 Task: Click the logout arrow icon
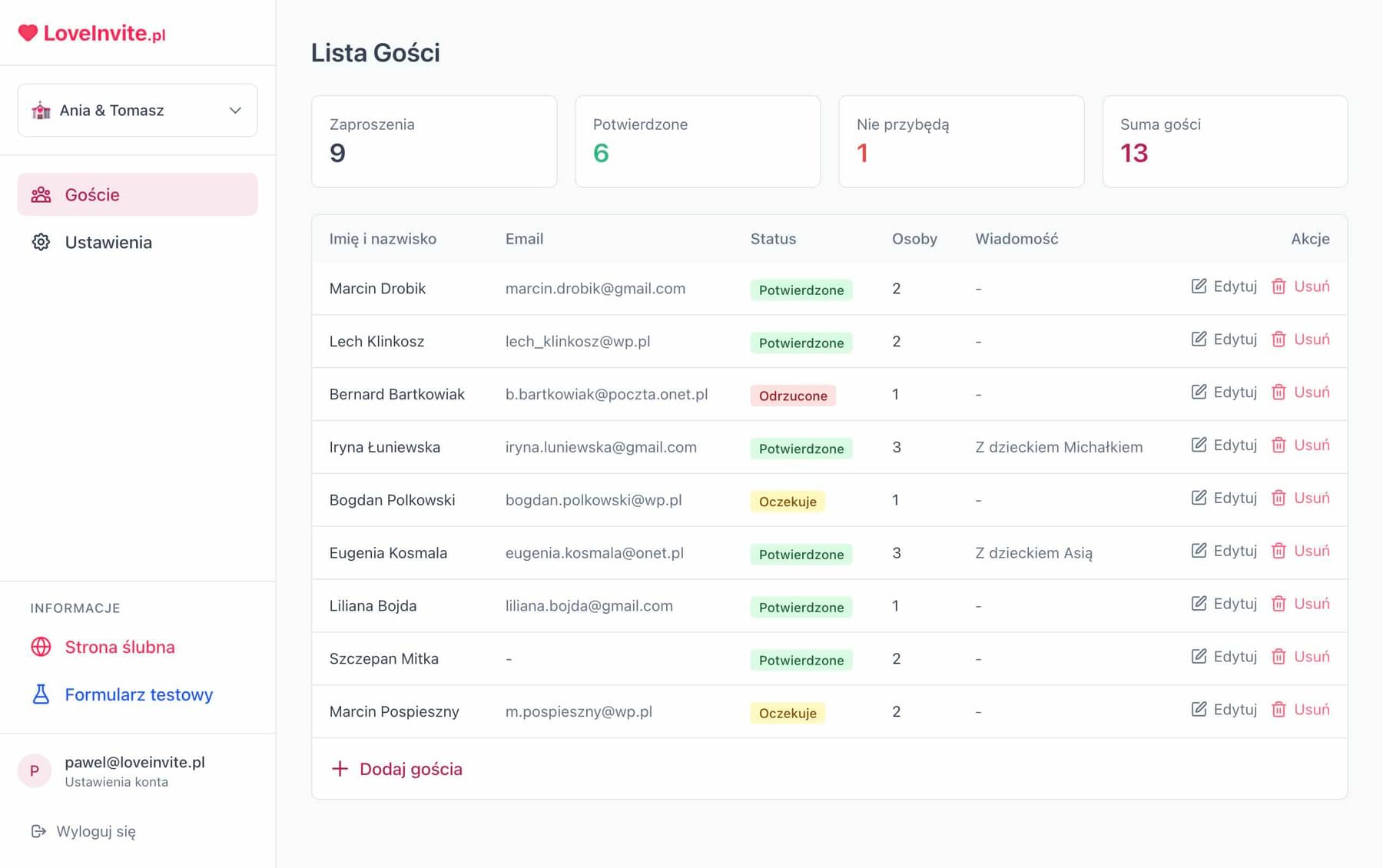click(38, 831)
